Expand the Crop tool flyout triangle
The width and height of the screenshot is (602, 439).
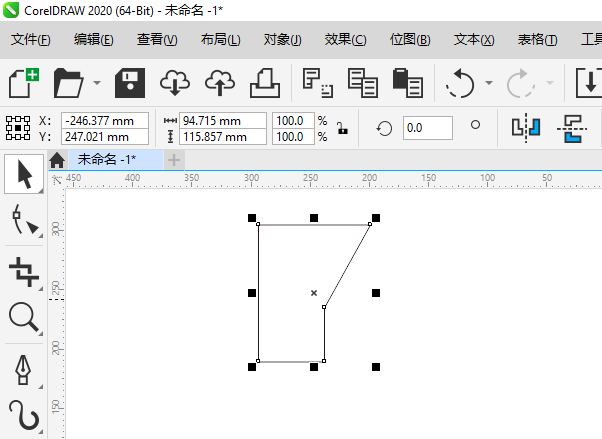click(x=41, y=288)
